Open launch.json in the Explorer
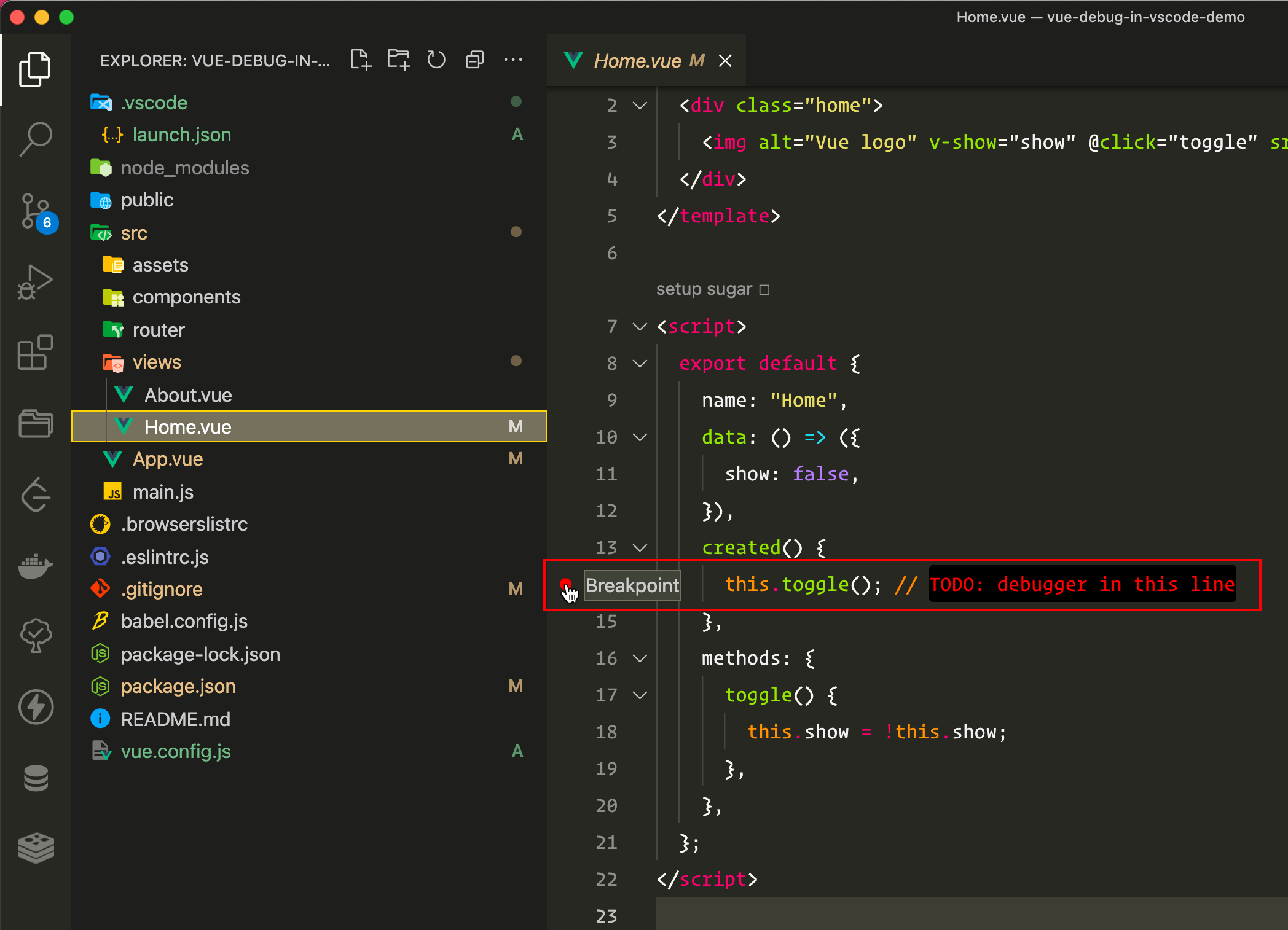Image resolution: width=1288 pixels, height=930 pixels. tap(309, 135)
